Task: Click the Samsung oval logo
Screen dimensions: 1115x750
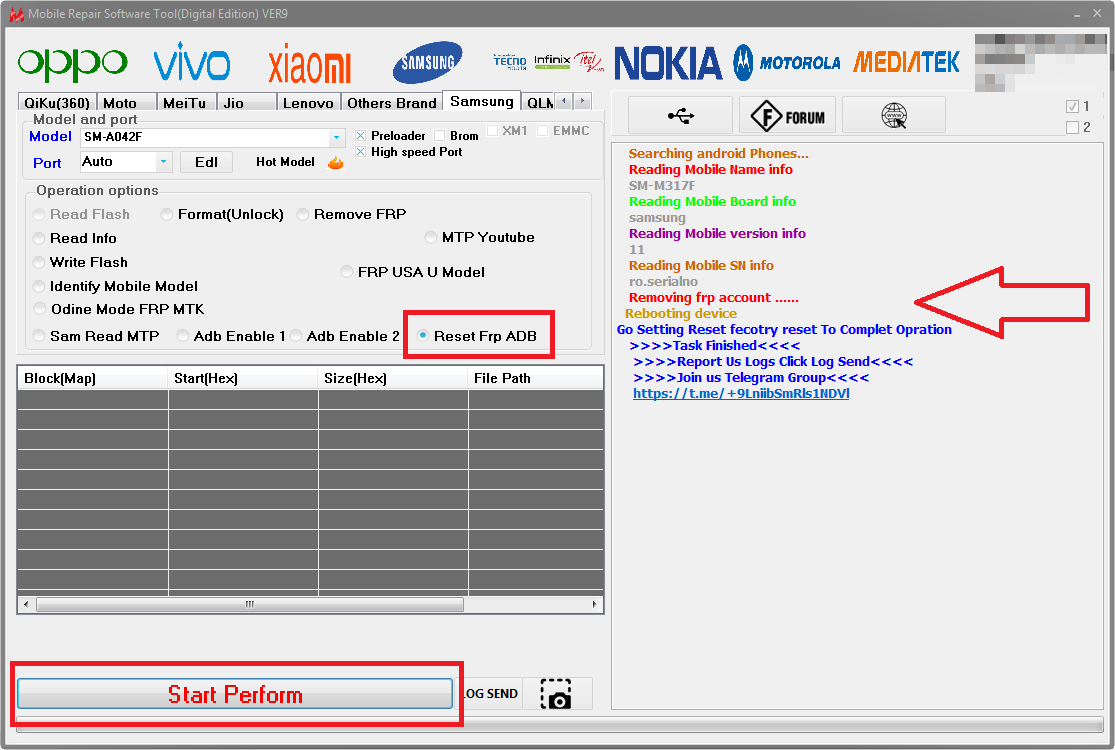Action: click(427, 63)
